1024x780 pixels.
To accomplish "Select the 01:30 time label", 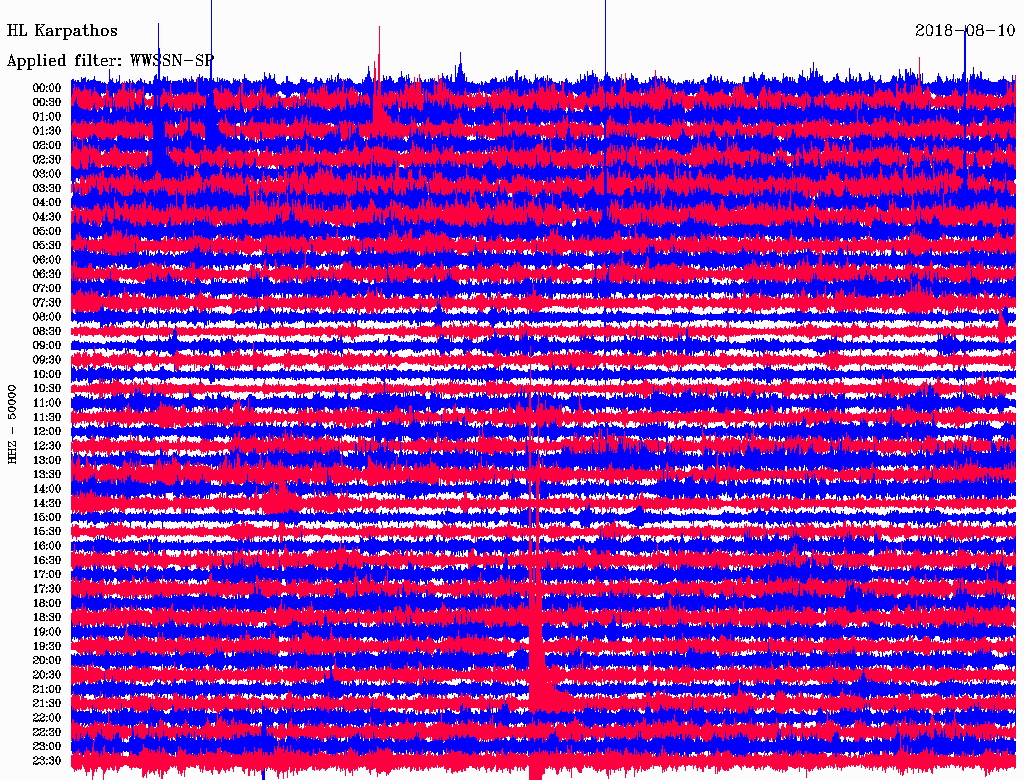I will [x=47, y=131].
